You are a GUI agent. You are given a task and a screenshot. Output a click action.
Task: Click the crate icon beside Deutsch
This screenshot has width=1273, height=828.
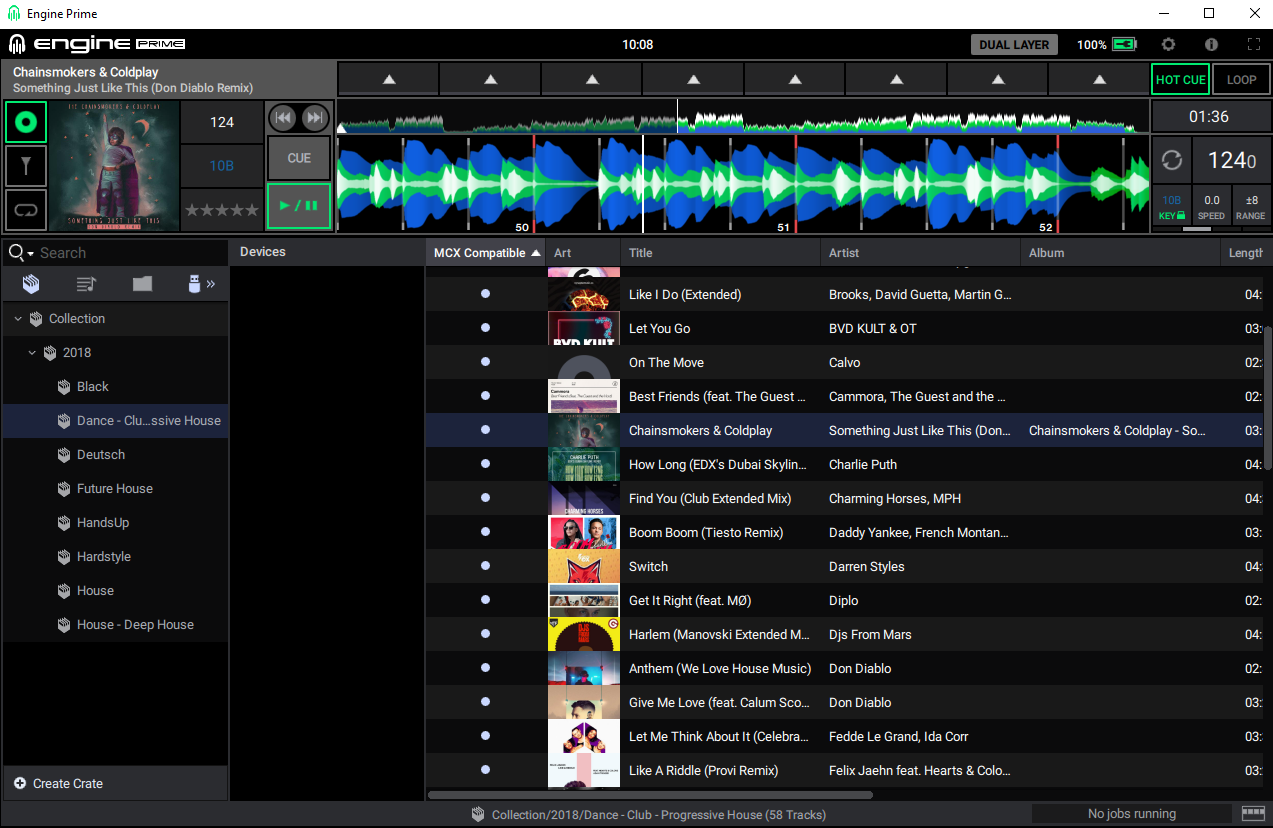(x=64, y=455)
